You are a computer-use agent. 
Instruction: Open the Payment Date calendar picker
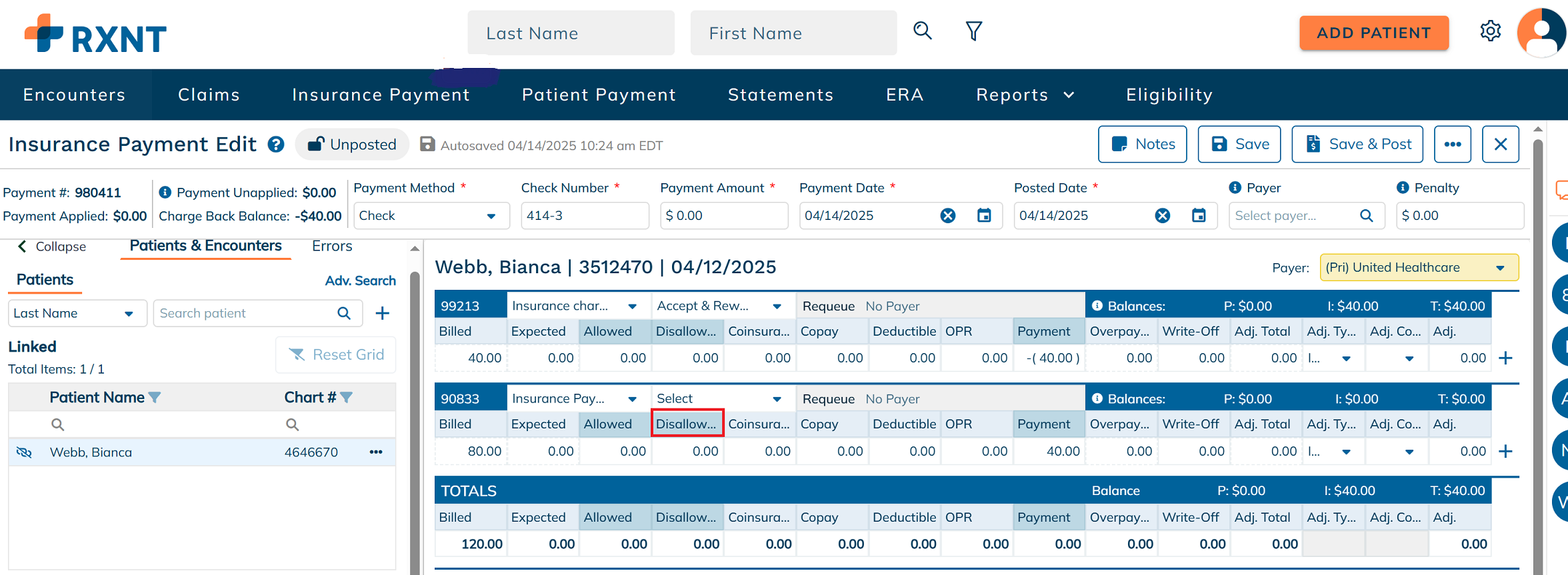(x=984, y=215)
